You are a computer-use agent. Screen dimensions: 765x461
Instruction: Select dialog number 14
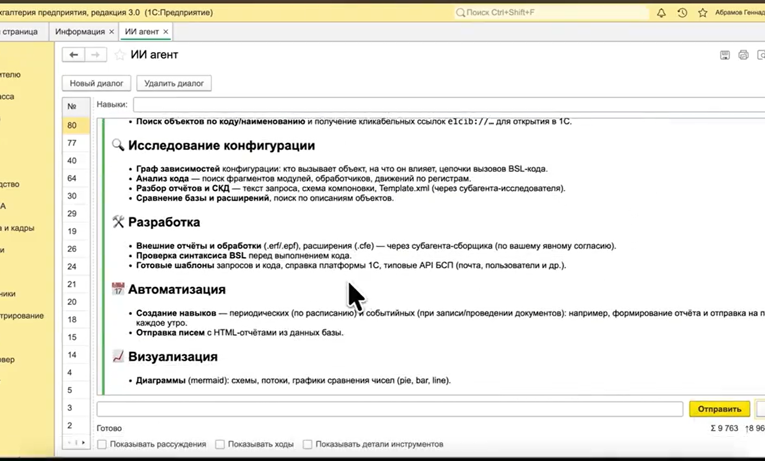(76, 355)
